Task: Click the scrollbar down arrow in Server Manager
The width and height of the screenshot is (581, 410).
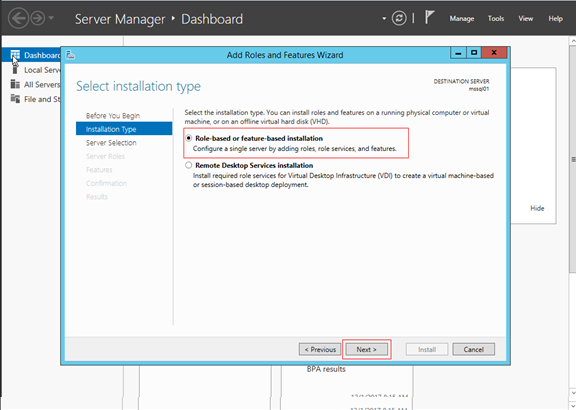Action: pyautogui.click(x=573, y=393)
